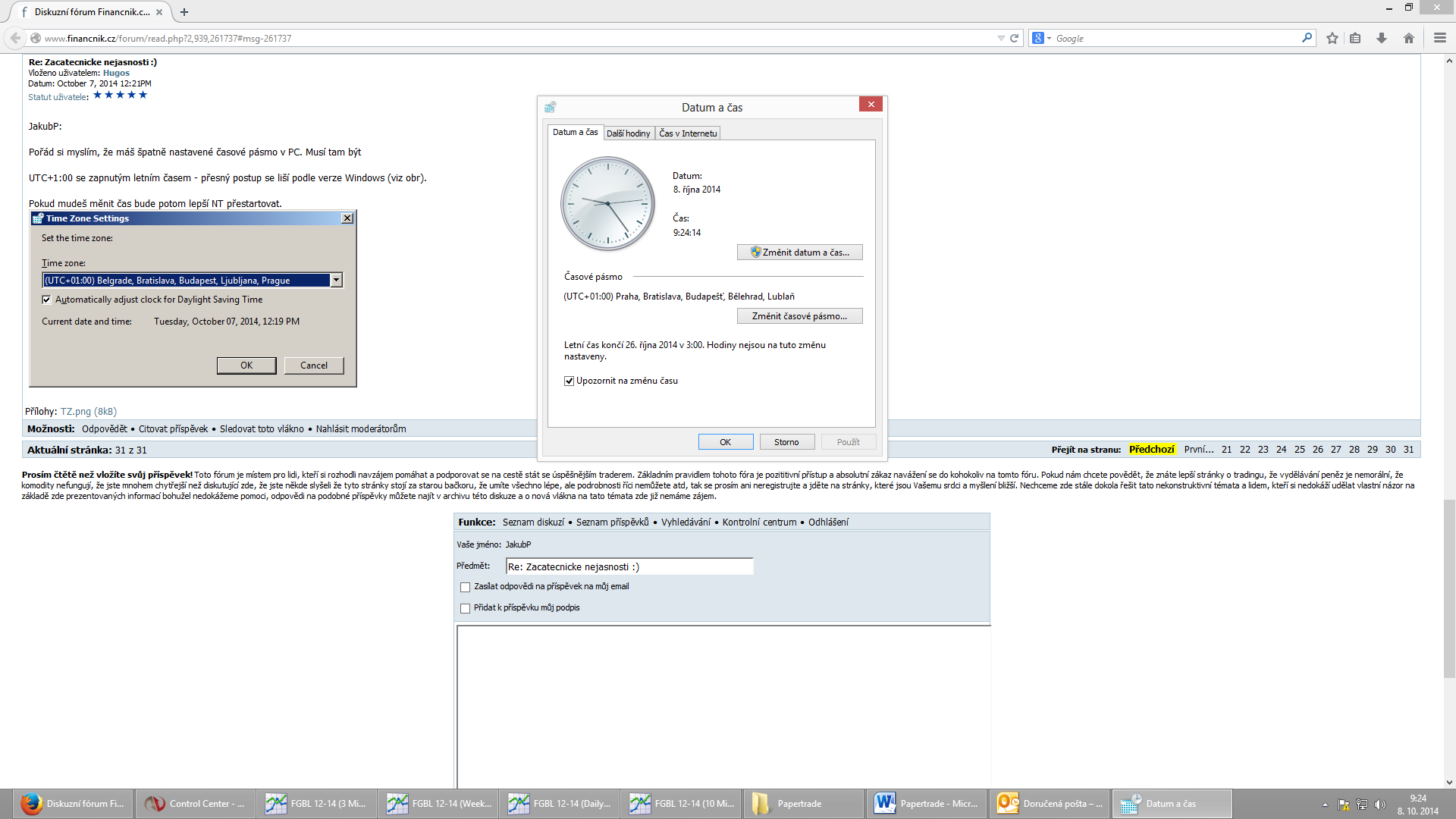1456x819 pixels.
Task: Reload the page with refresh icon
Action: click(x=1014, y=38)
